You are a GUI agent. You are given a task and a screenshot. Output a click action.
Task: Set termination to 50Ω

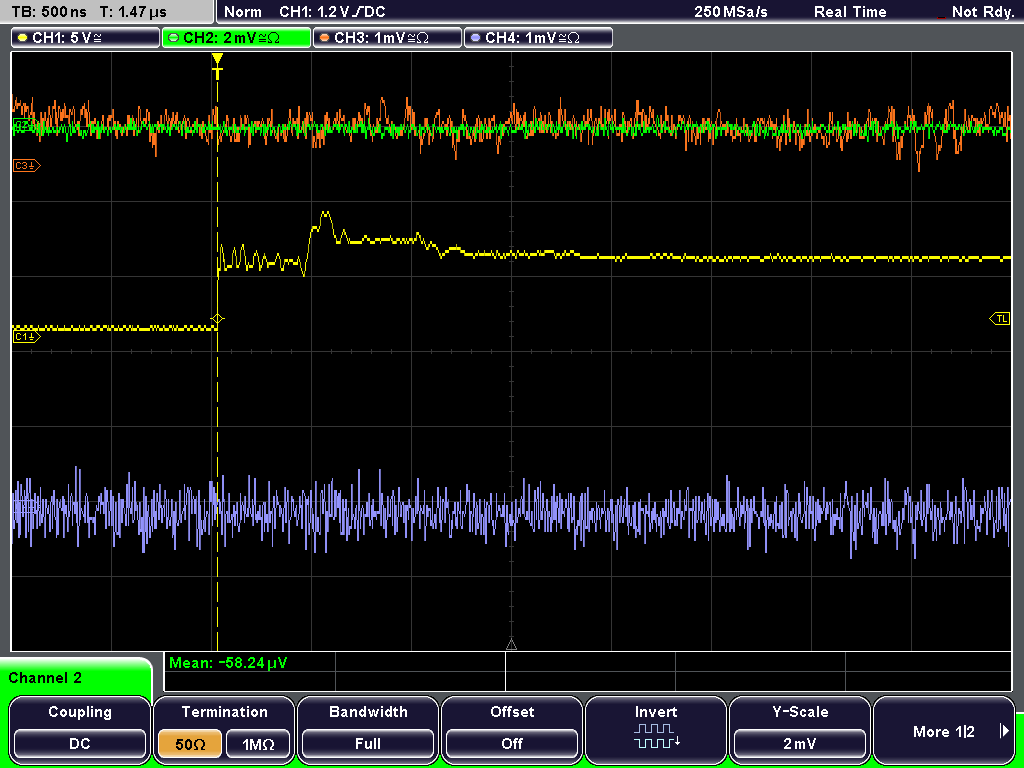(190, 744)
